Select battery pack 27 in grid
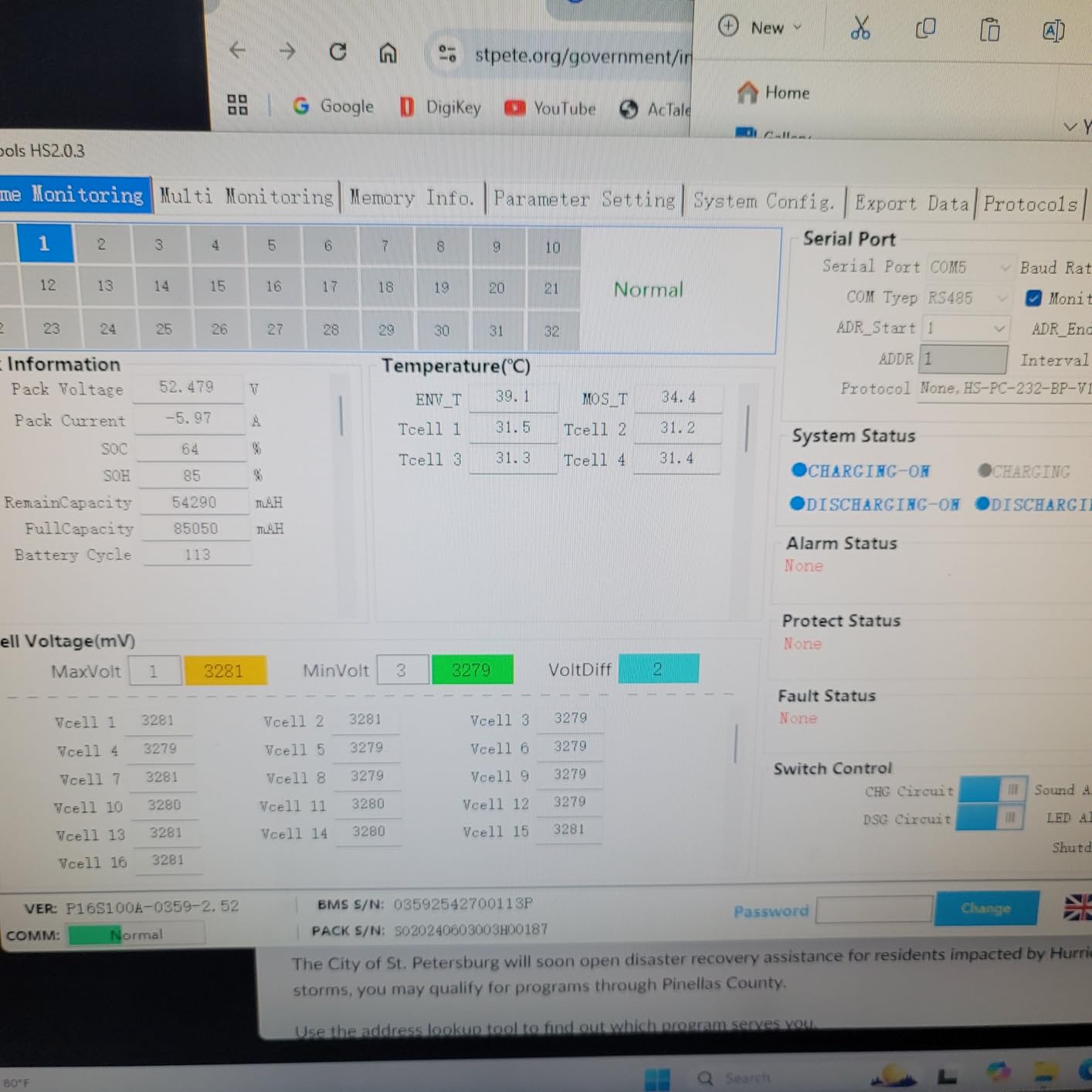This screenshot has height=1092, width=1092. tap(275, 329)
